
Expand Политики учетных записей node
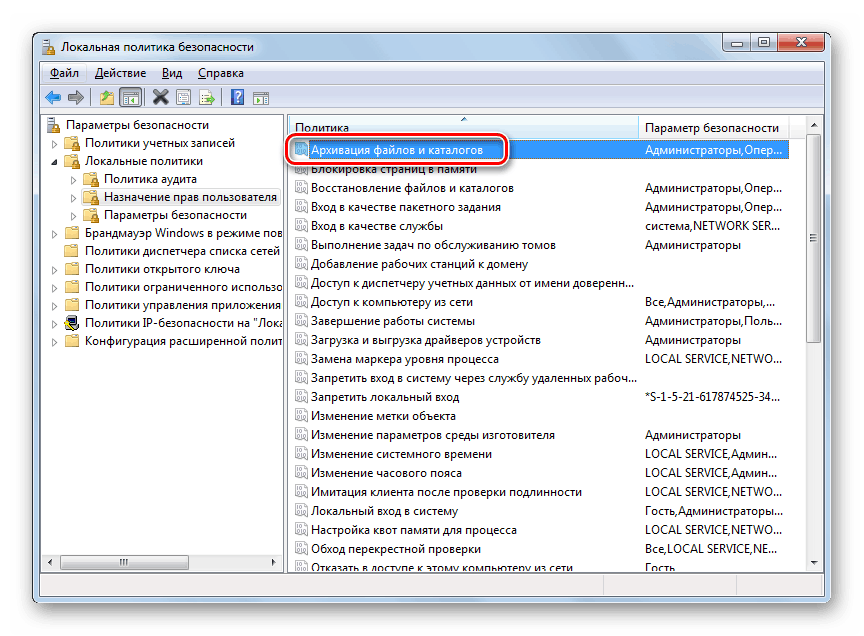(54, 144)
